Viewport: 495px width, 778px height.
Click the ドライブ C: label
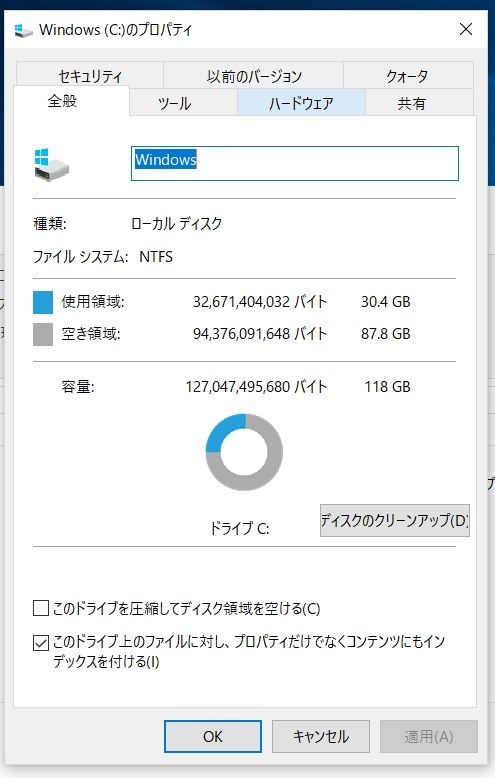(240, 528)
